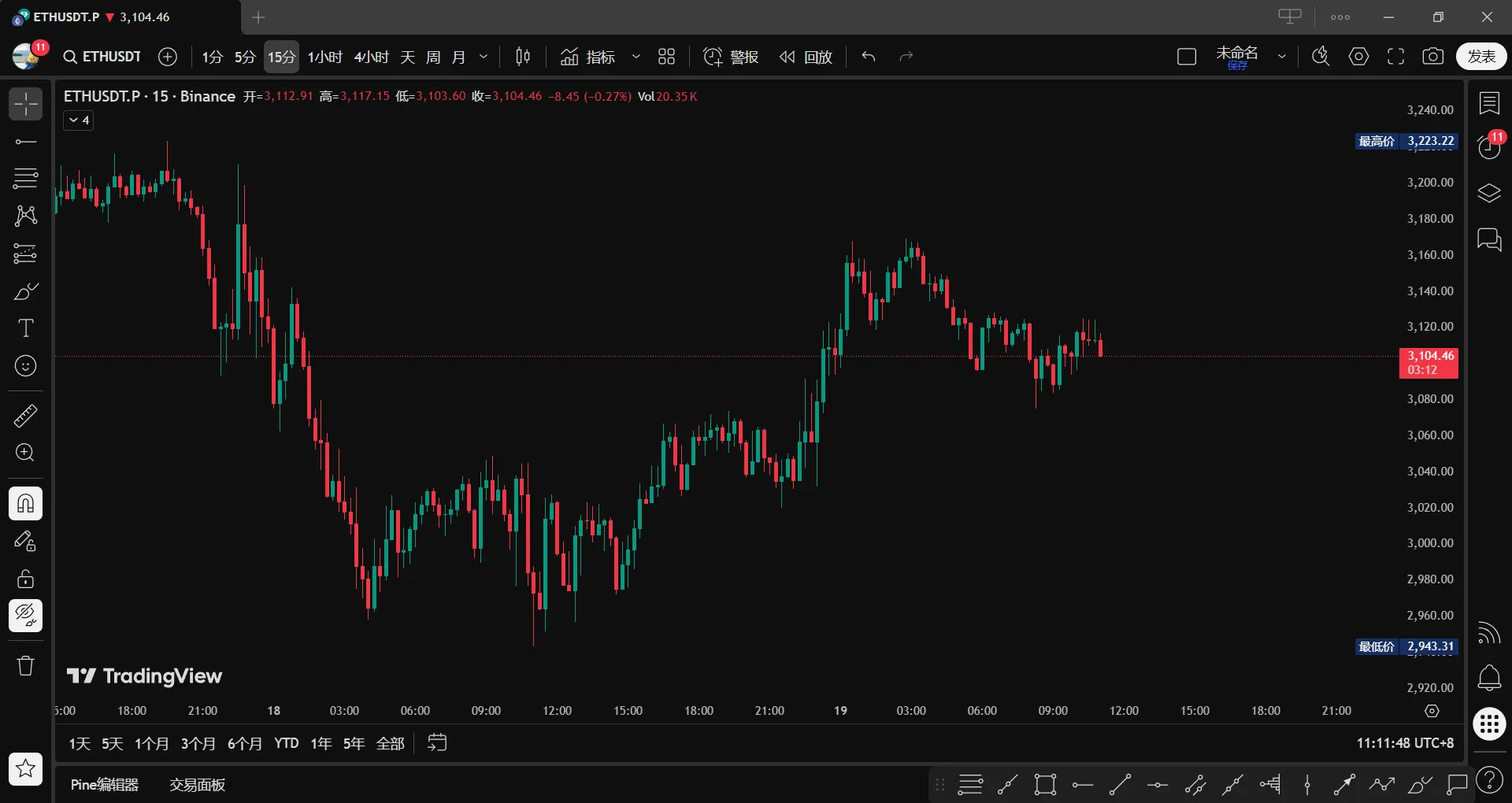1512x803 pixels.
Task: Set the date range to 1天
Action: click(x=80, y=744)
